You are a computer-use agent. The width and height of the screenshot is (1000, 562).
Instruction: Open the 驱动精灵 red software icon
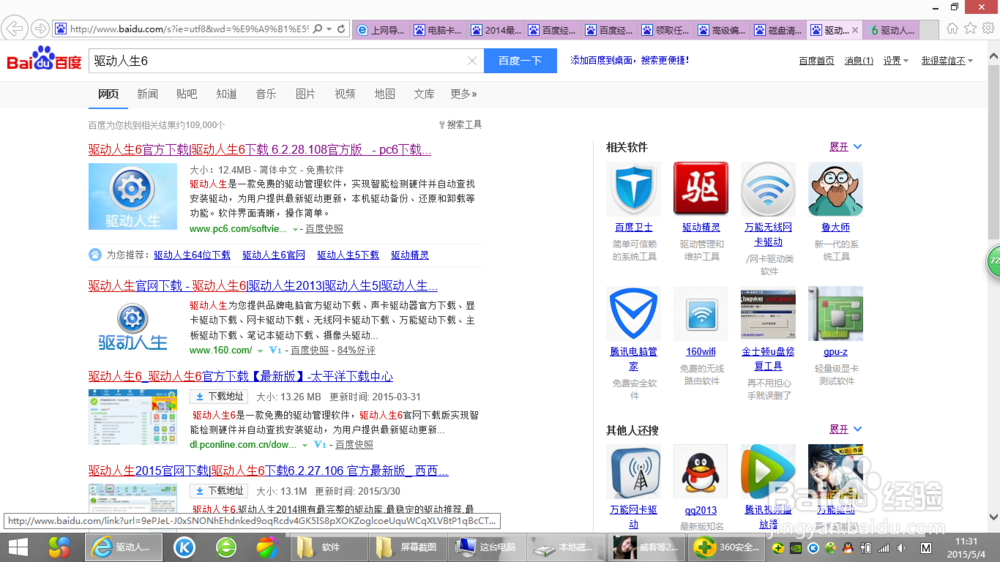click(701, 189)
